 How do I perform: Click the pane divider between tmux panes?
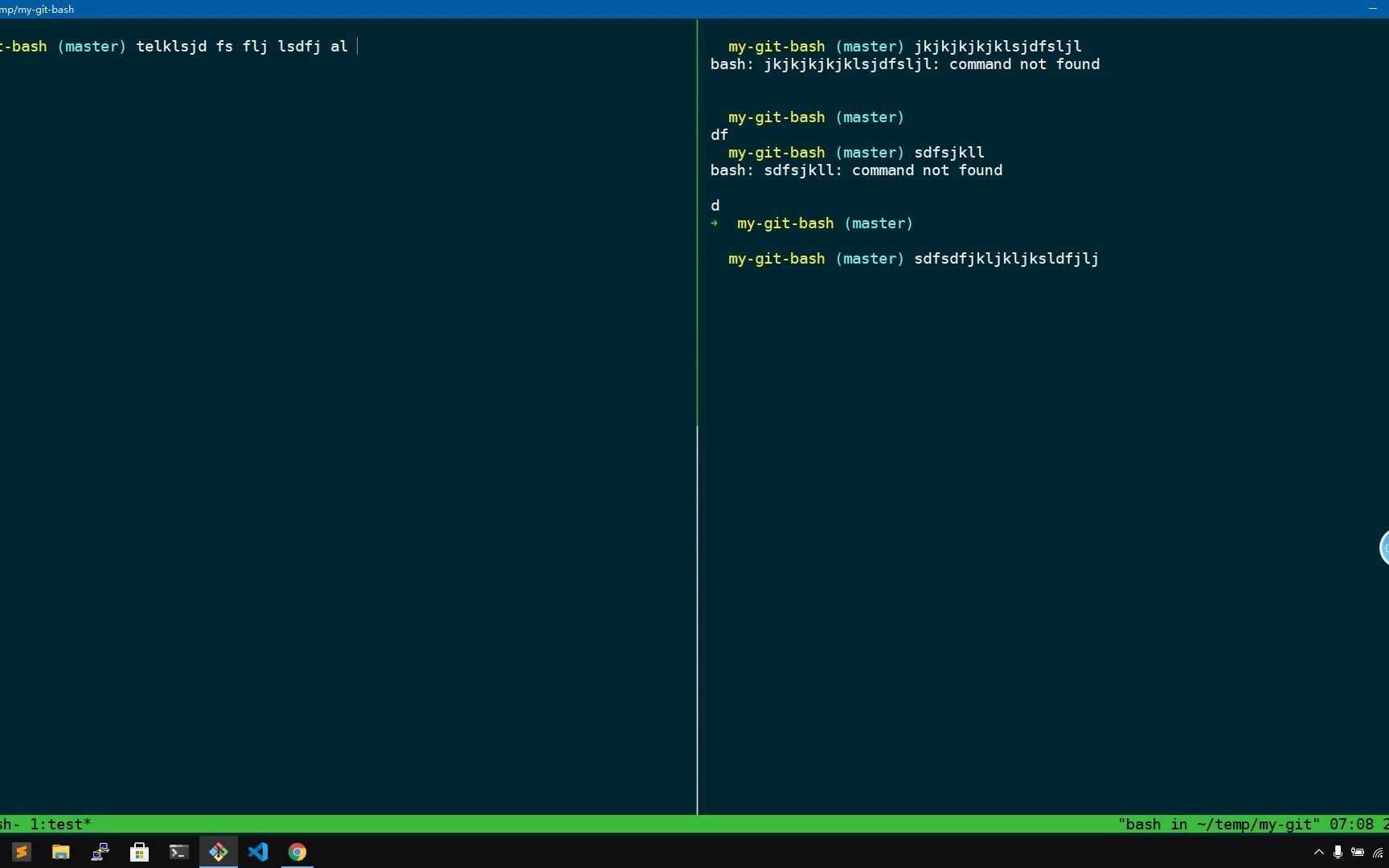(x=697, y=416)
